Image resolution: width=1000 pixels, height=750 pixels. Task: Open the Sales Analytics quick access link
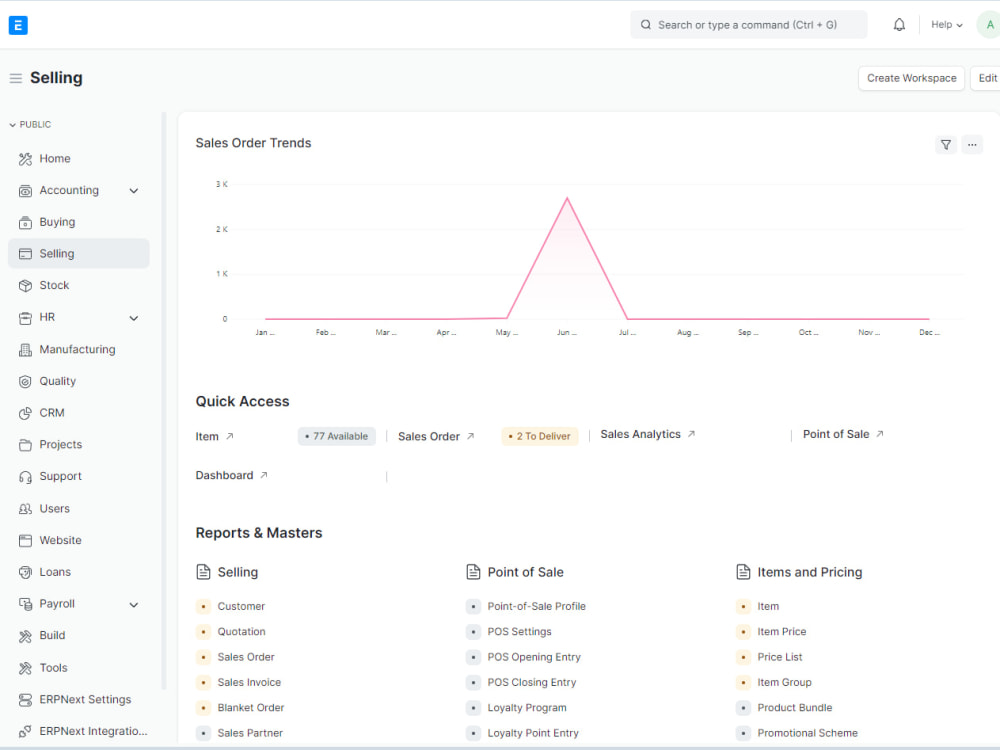(x=641, y=434)
